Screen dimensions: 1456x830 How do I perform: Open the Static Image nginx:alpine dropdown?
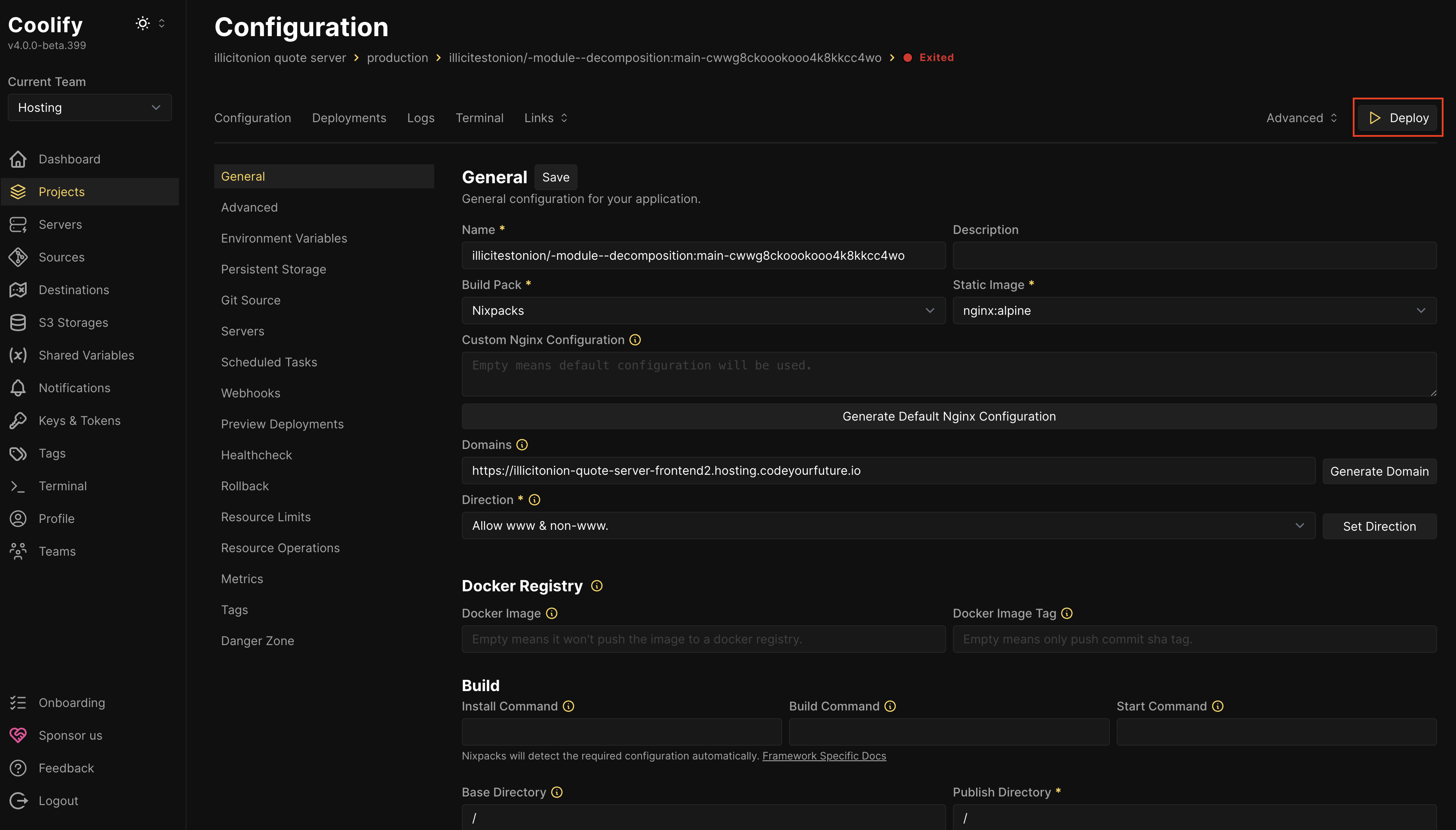(1194, 310)
